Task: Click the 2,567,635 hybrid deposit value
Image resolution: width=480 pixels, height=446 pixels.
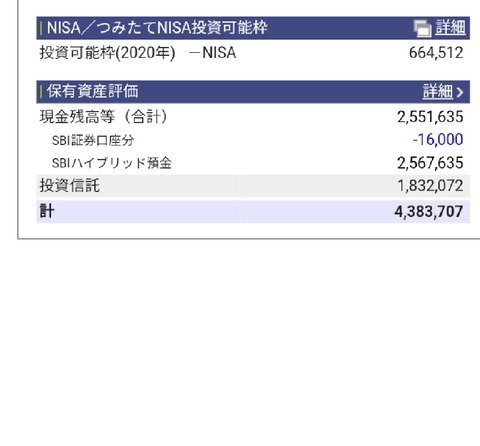Action: [x=430, y=163]
